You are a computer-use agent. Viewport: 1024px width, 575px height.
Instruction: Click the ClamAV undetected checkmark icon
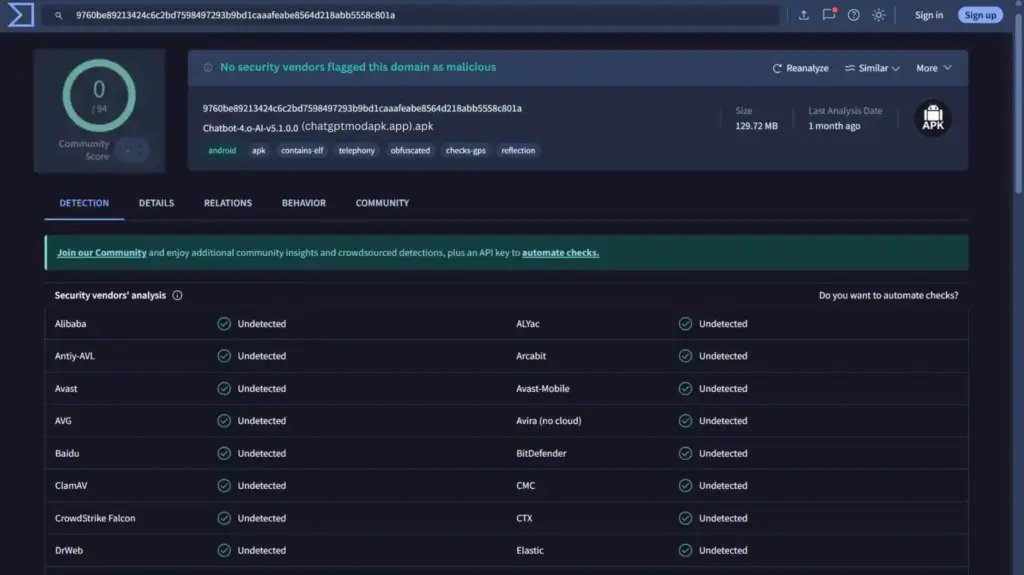click(224, 485)
